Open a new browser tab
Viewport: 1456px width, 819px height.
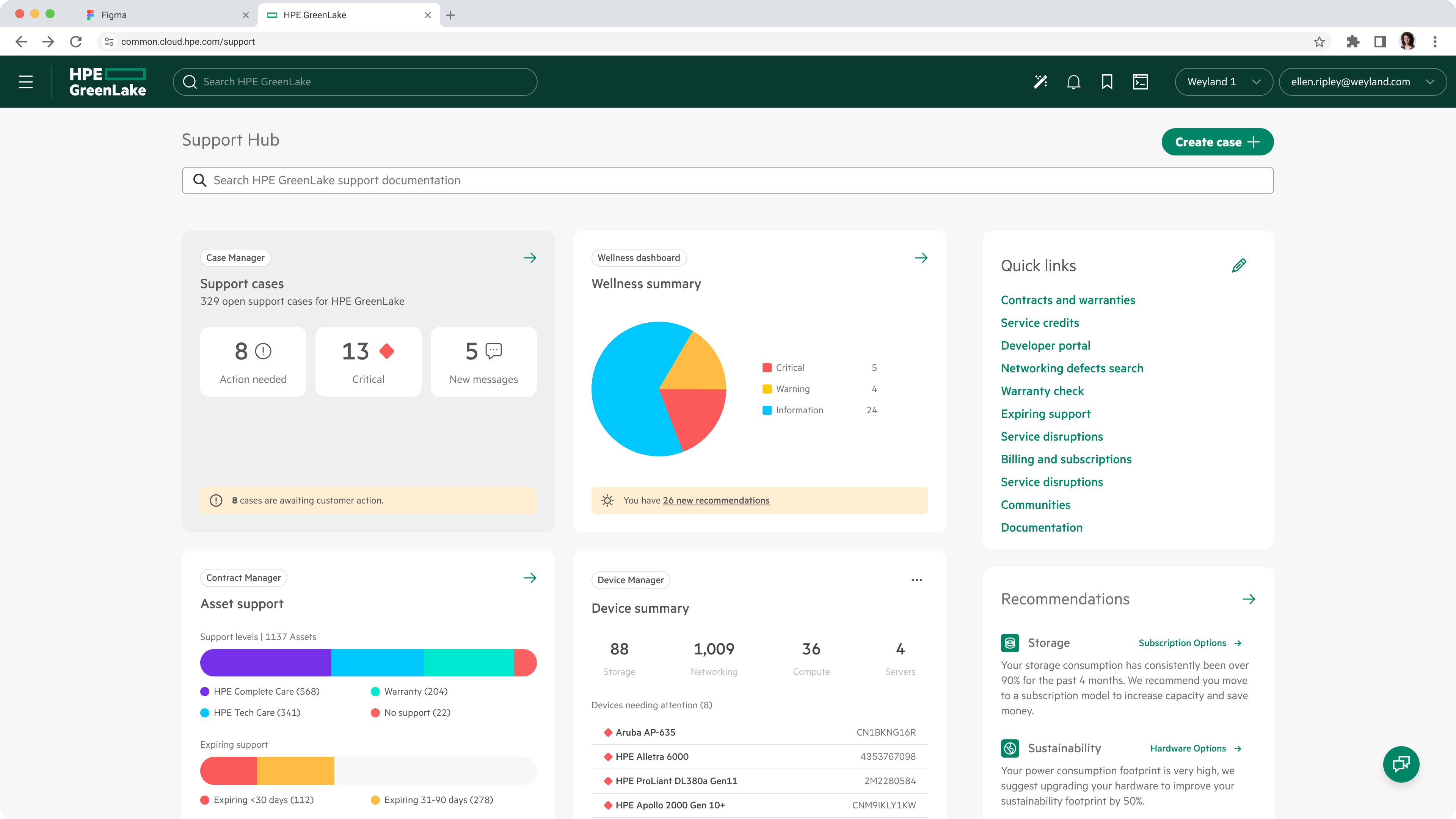[x=450, y=15]
